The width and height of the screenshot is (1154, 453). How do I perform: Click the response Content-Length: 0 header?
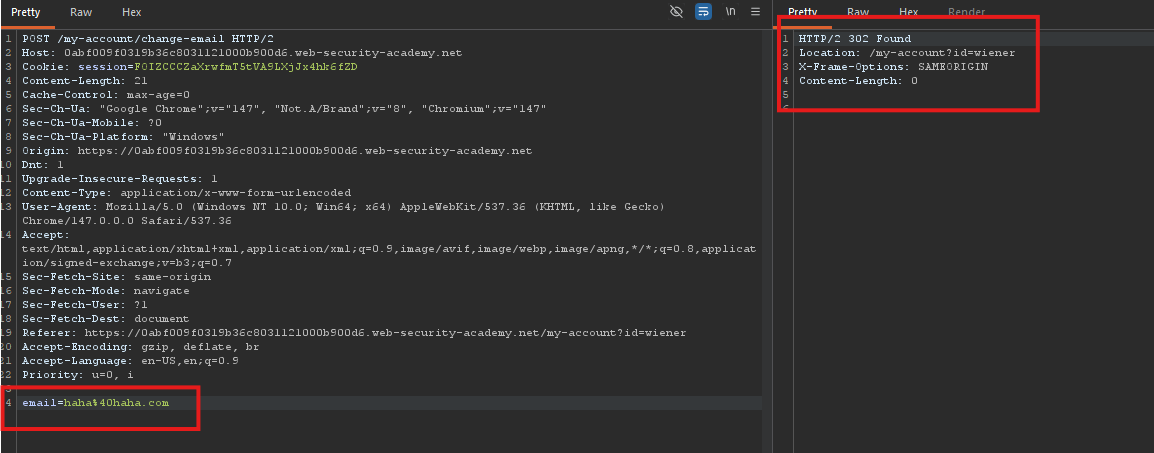tap(859, 81)
